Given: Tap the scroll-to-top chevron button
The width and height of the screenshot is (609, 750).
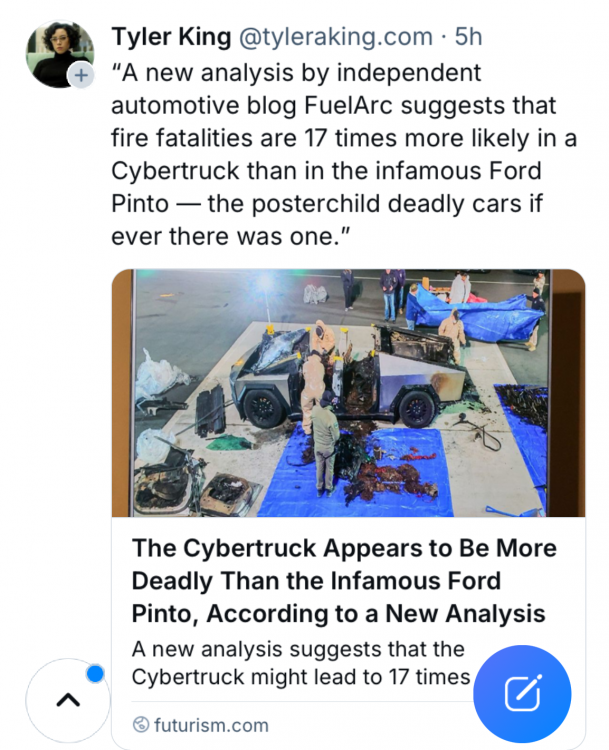Looking at the screenshot, I should click(67, 700).
